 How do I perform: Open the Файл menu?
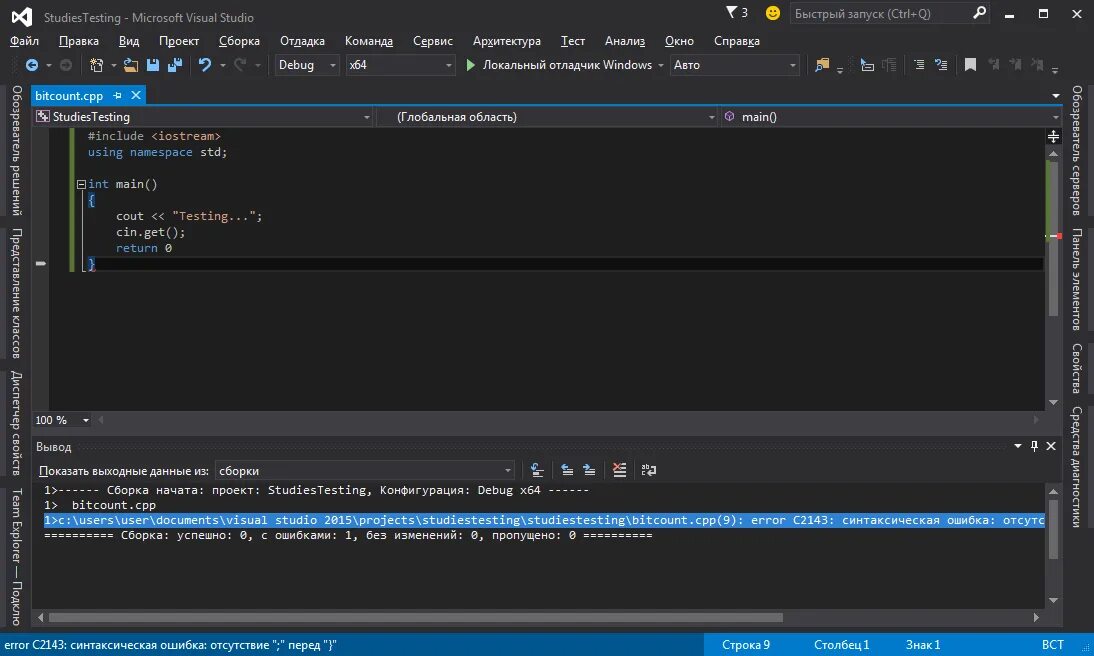point(24,41)
